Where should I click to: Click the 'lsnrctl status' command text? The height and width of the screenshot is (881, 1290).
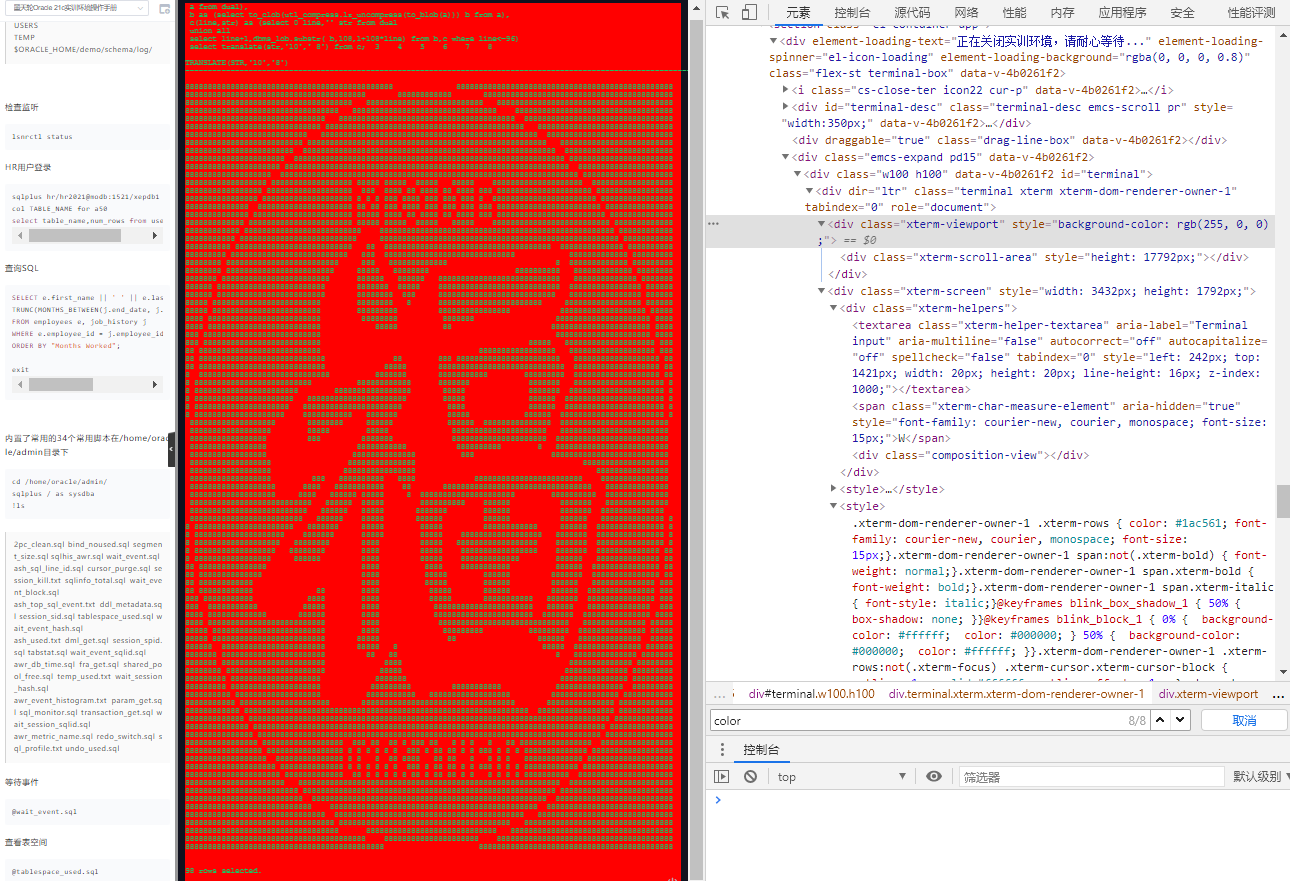[x=41, y=137]
